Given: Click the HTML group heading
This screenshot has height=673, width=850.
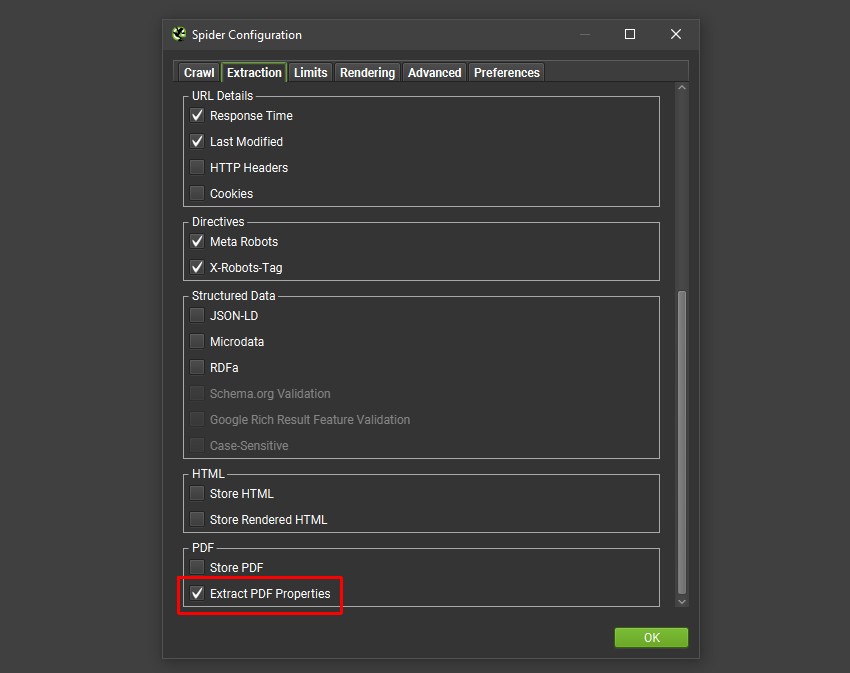Looking at the screenshot, I should pyautogui.click(x=208, y=474).
